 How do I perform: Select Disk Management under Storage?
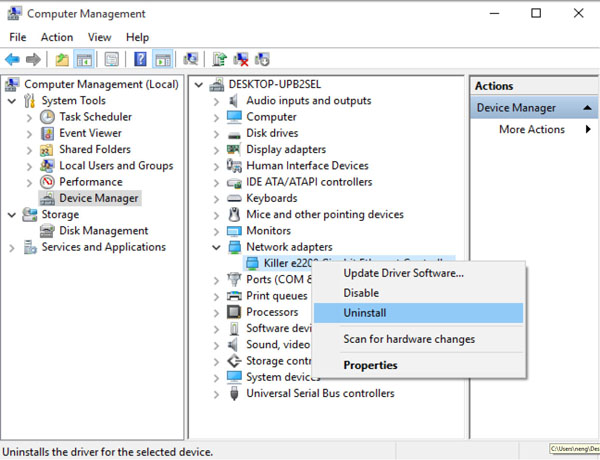103,231
